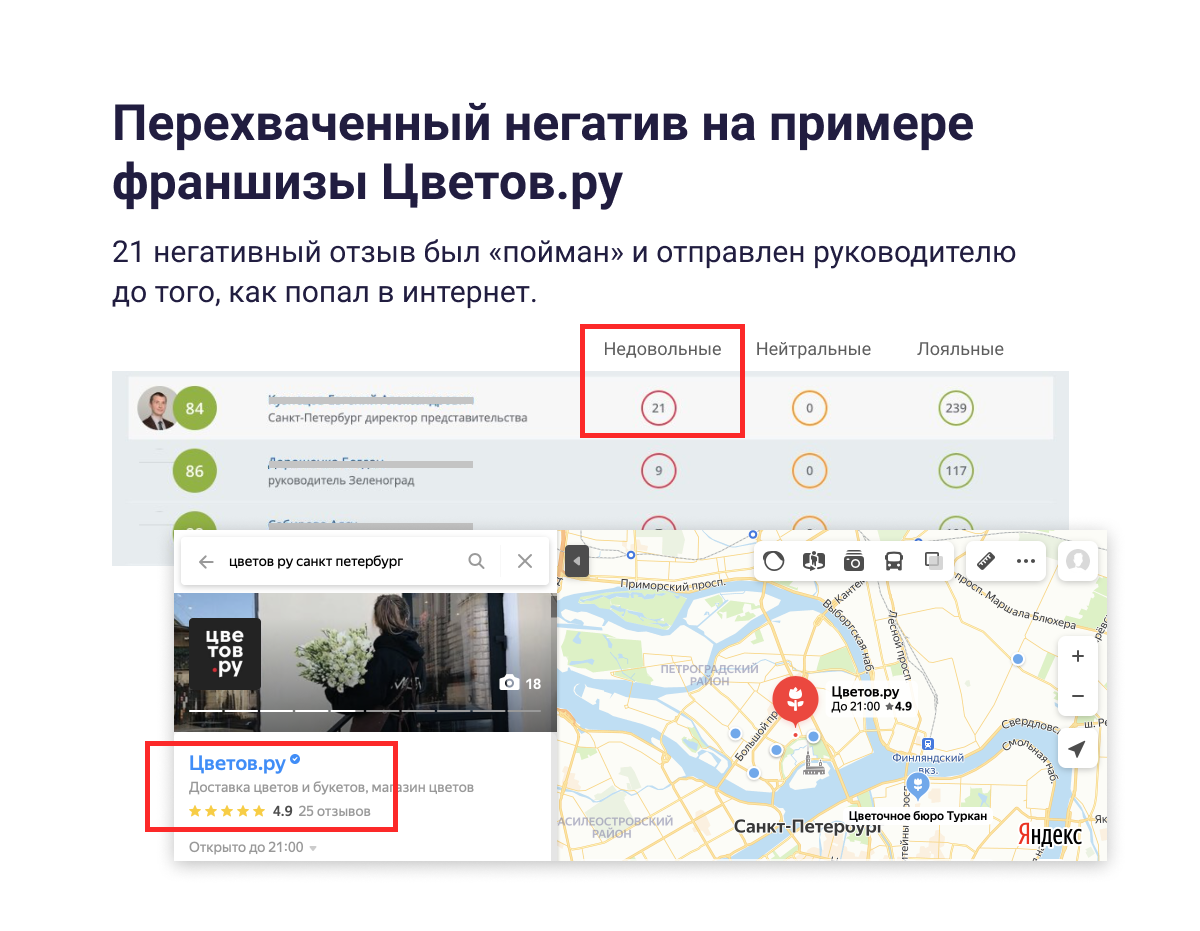Image resolution: width=1200 pixels, height=931 pixels.
Task: Toggle the traffic layer icon on map
Action: (774, 561)
